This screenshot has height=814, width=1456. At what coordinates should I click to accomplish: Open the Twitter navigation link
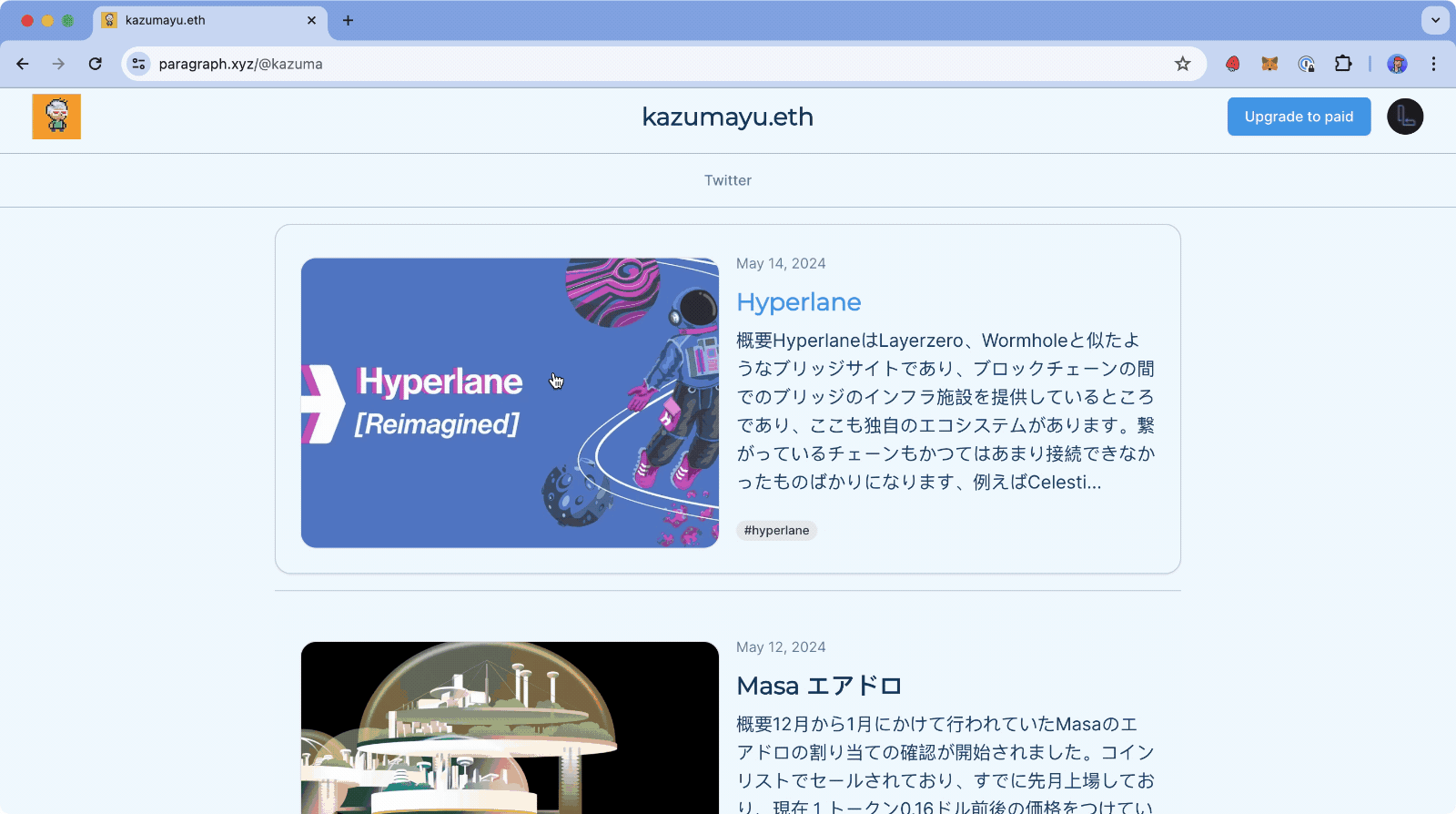tap(728, 180)
